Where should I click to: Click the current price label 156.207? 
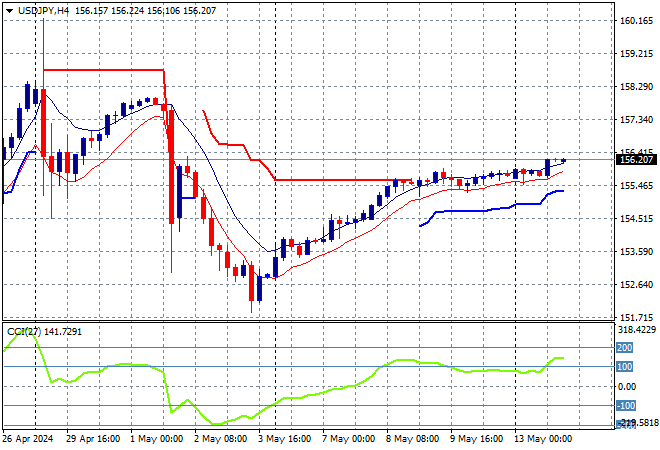[x=636, y=160]
